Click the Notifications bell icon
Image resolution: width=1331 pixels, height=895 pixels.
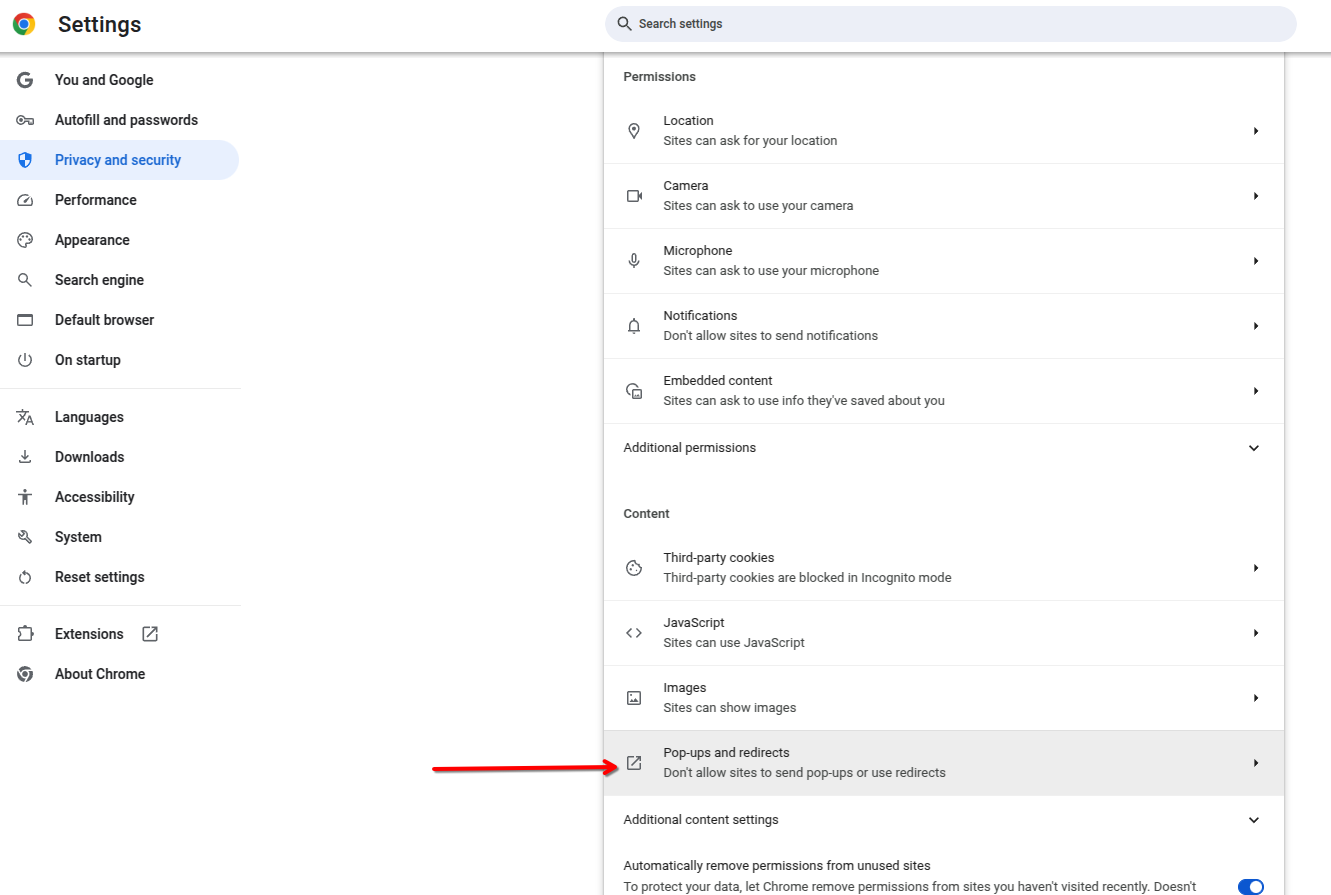(634, 325)
